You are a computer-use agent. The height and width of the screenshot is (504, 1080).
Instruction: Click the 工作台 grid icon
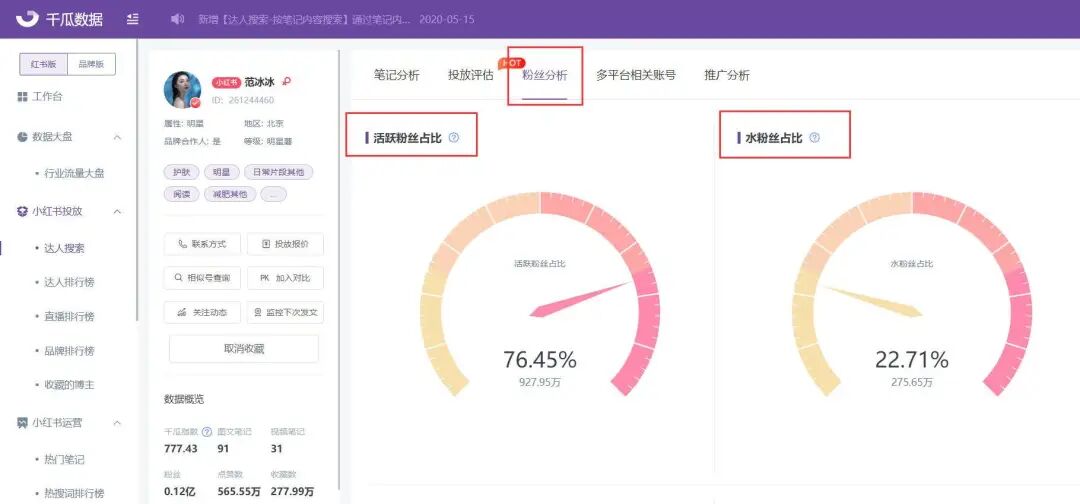point(22,97)
